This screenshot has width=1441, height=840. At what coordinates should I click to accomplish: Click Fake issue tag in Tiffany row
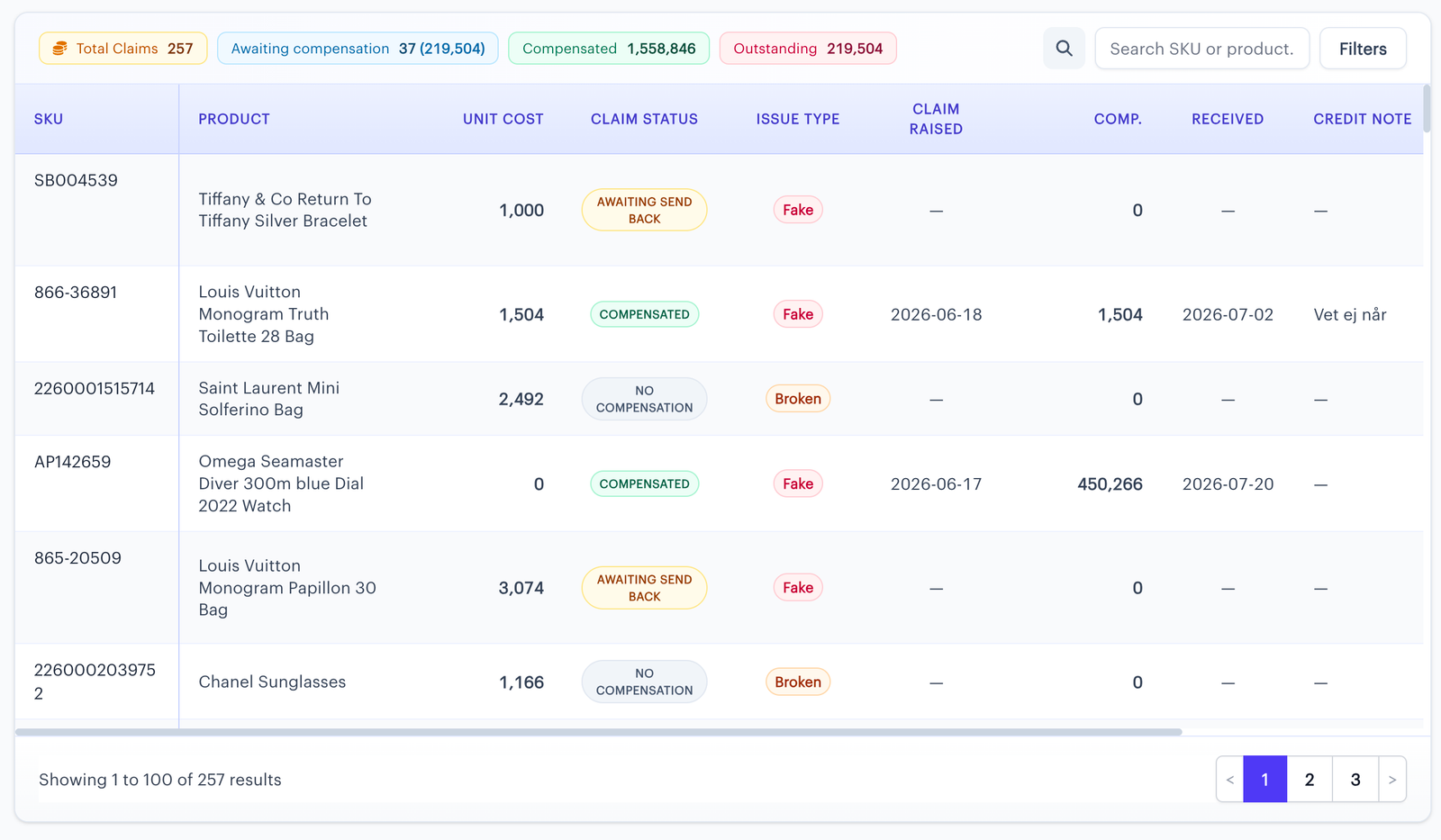[798, 210]
